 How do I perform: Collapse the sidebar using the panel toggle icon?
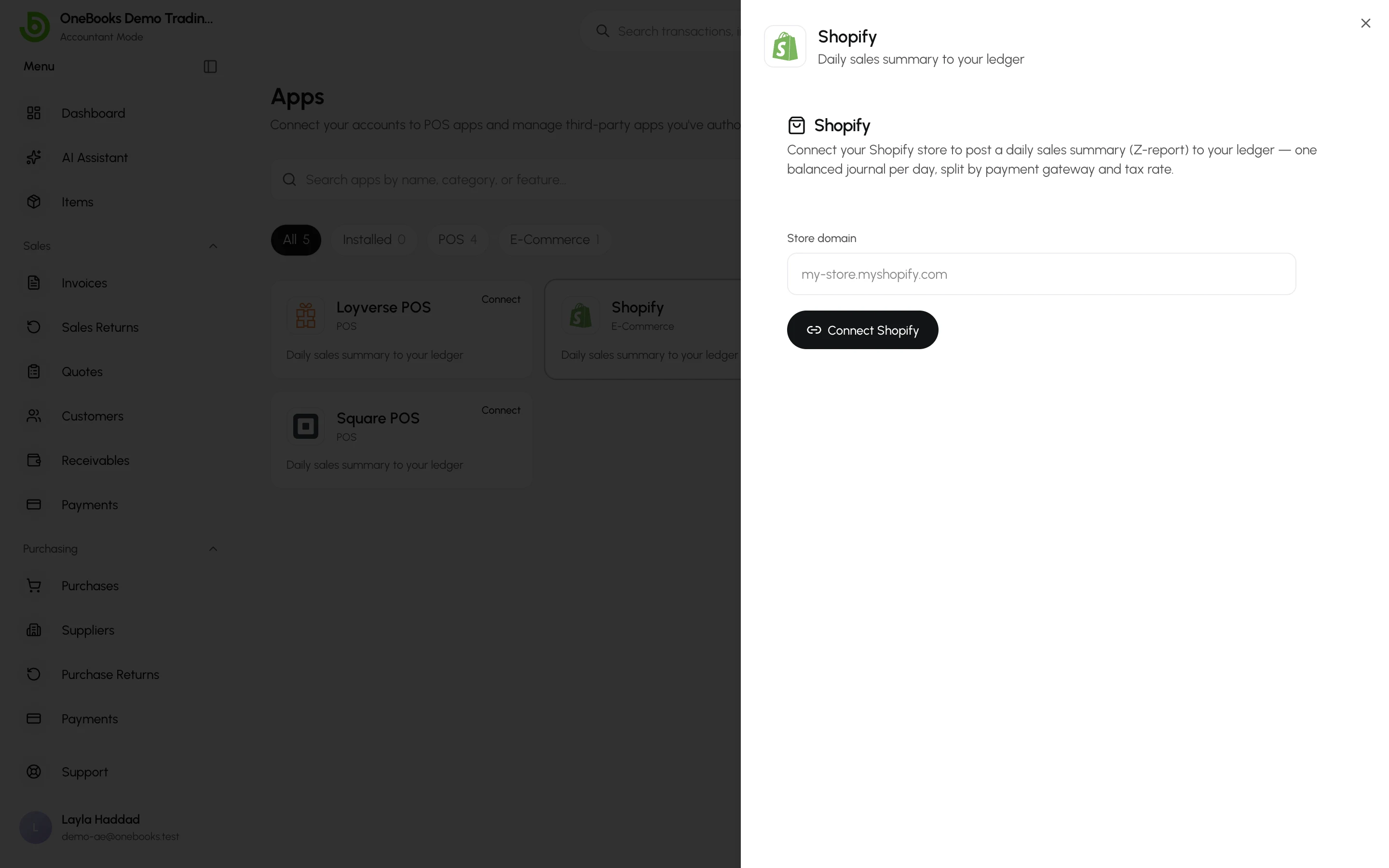coord(210,67)
